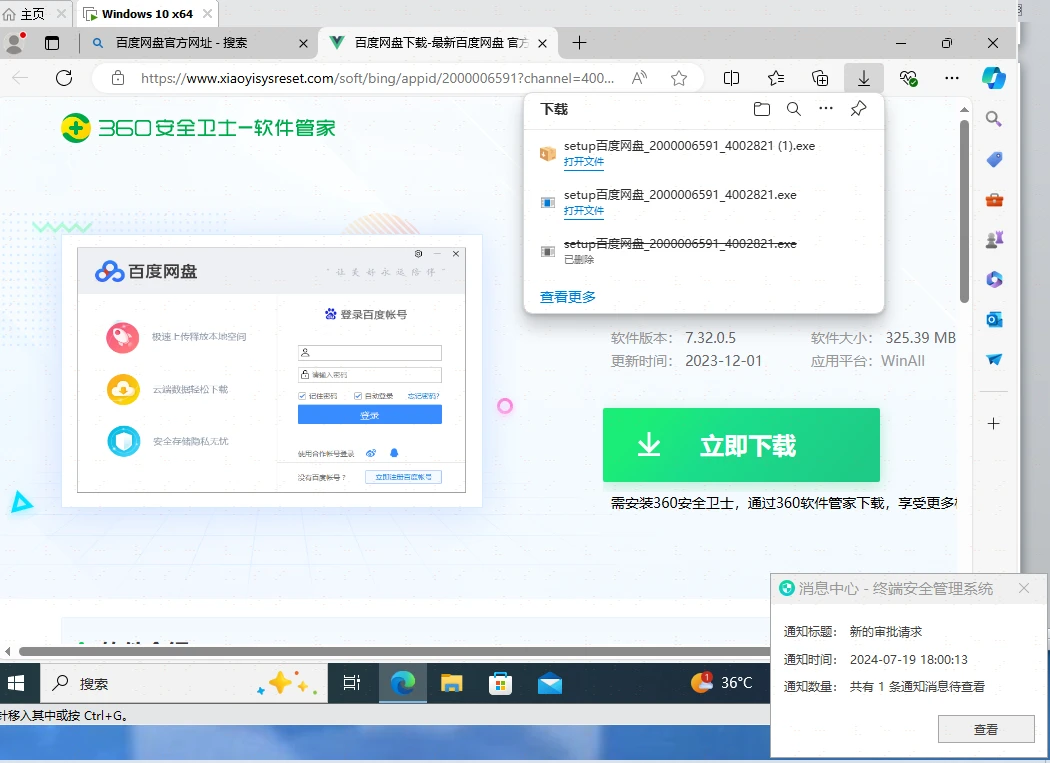Click the password input field 请输入密码

click(x=369, y=373)
